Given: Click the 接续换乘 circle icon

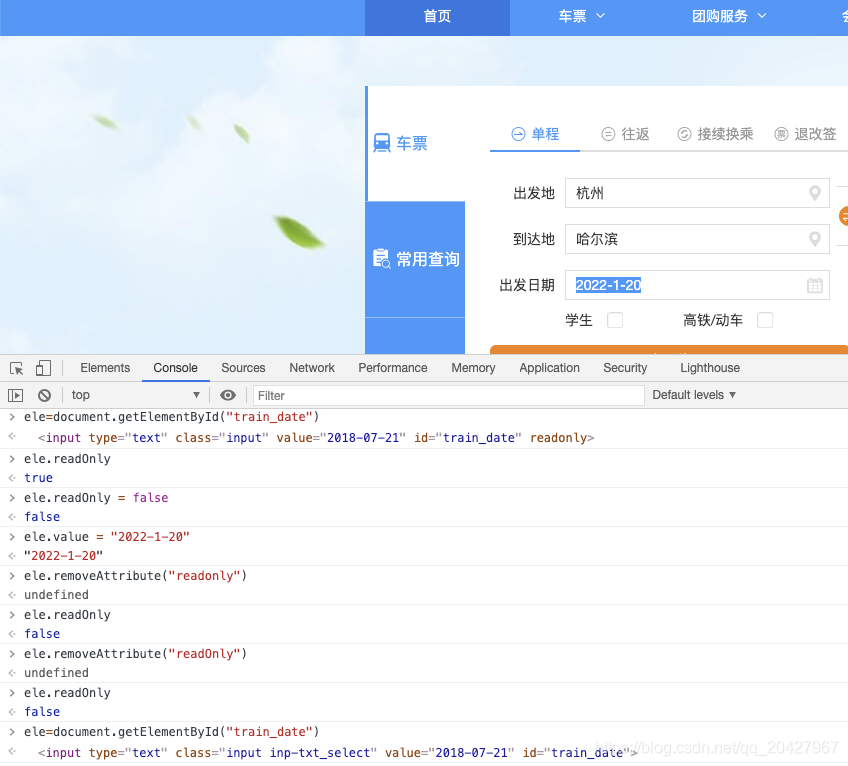Looking at the screenshot, I should (684, 134).
